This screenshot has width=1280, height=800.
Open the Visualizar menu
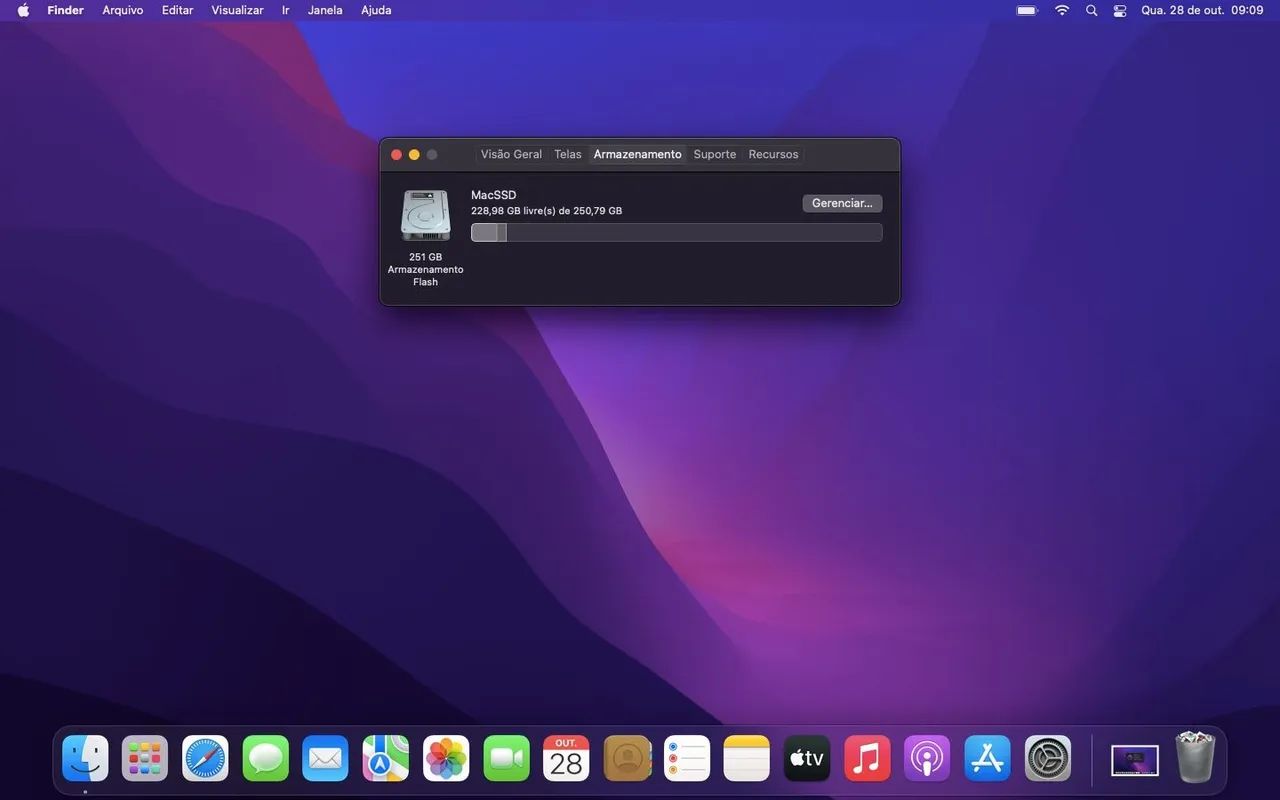[237, 10]
